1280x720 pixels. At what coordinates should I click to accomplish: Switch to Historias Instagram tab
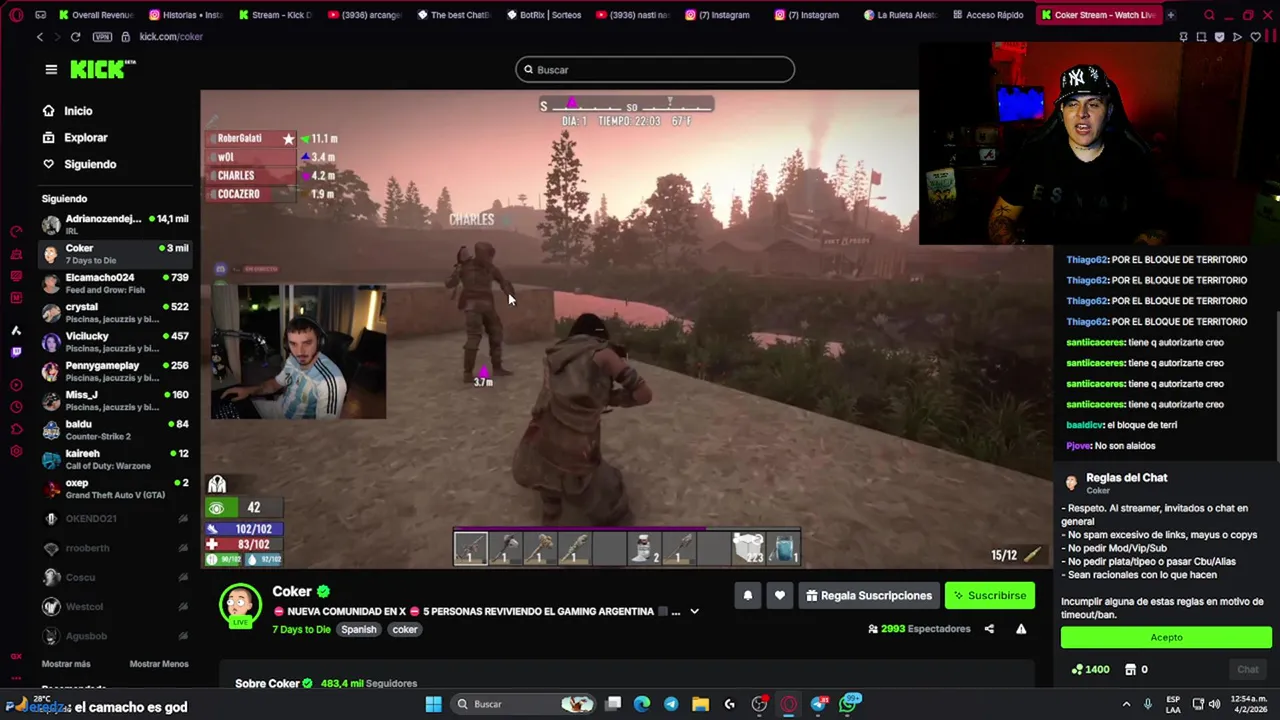point(186,15)
